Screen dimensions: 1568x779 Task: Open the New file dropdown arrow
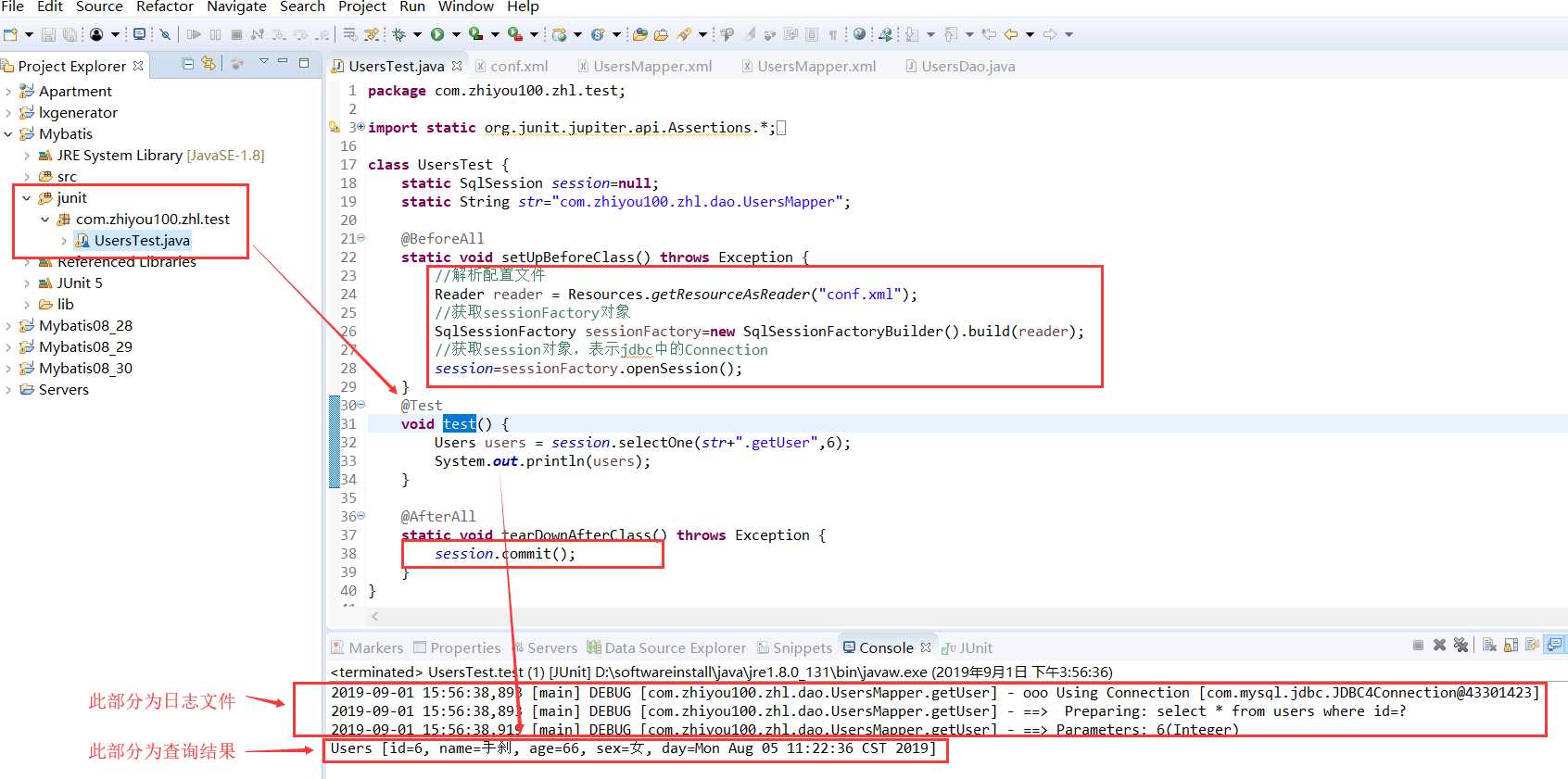pos(29,34)
